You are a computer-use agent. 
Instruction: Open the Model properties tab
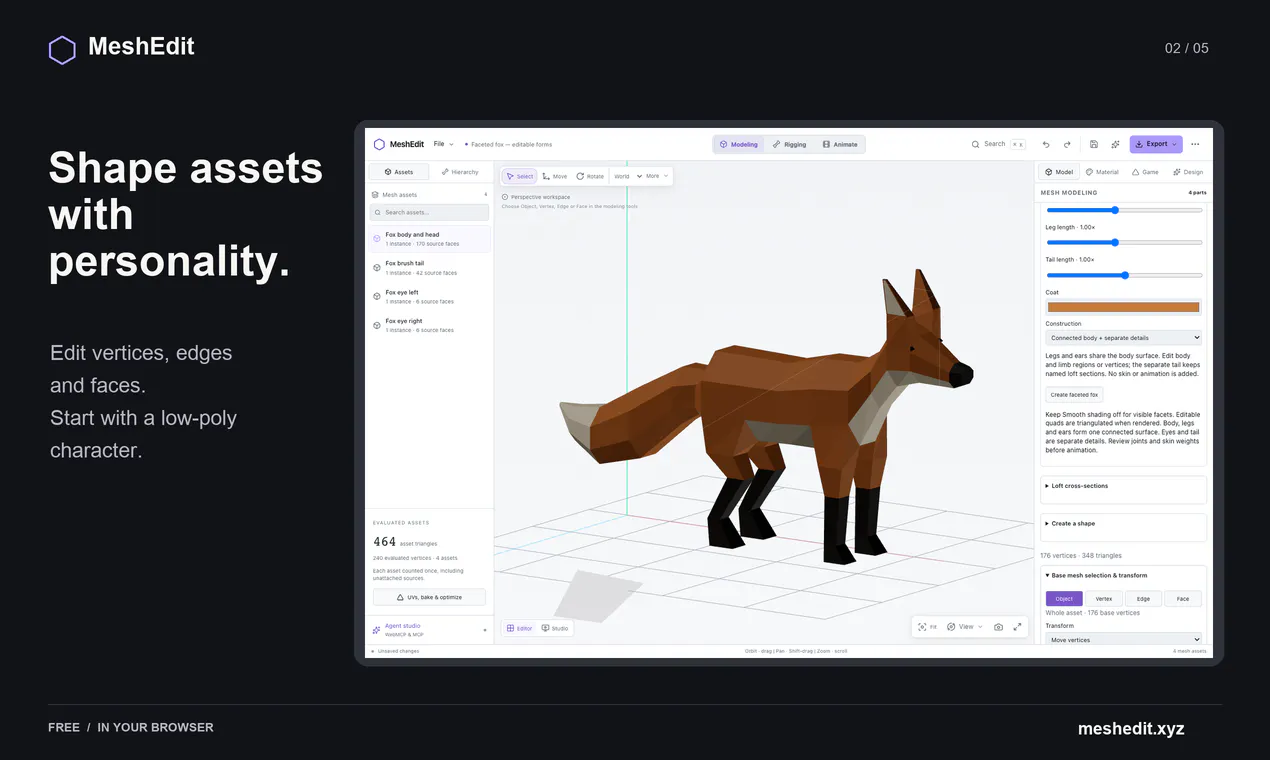1059,172
